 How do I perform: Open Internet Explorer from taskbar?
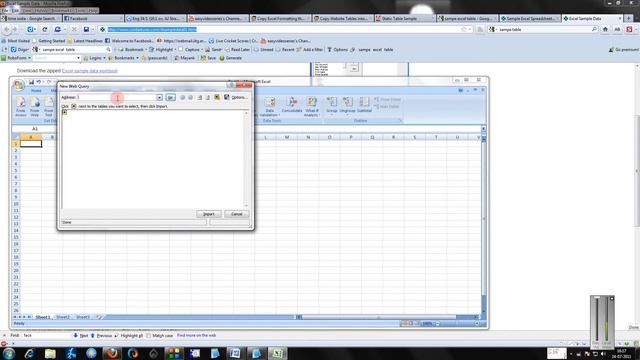point(29,353)
